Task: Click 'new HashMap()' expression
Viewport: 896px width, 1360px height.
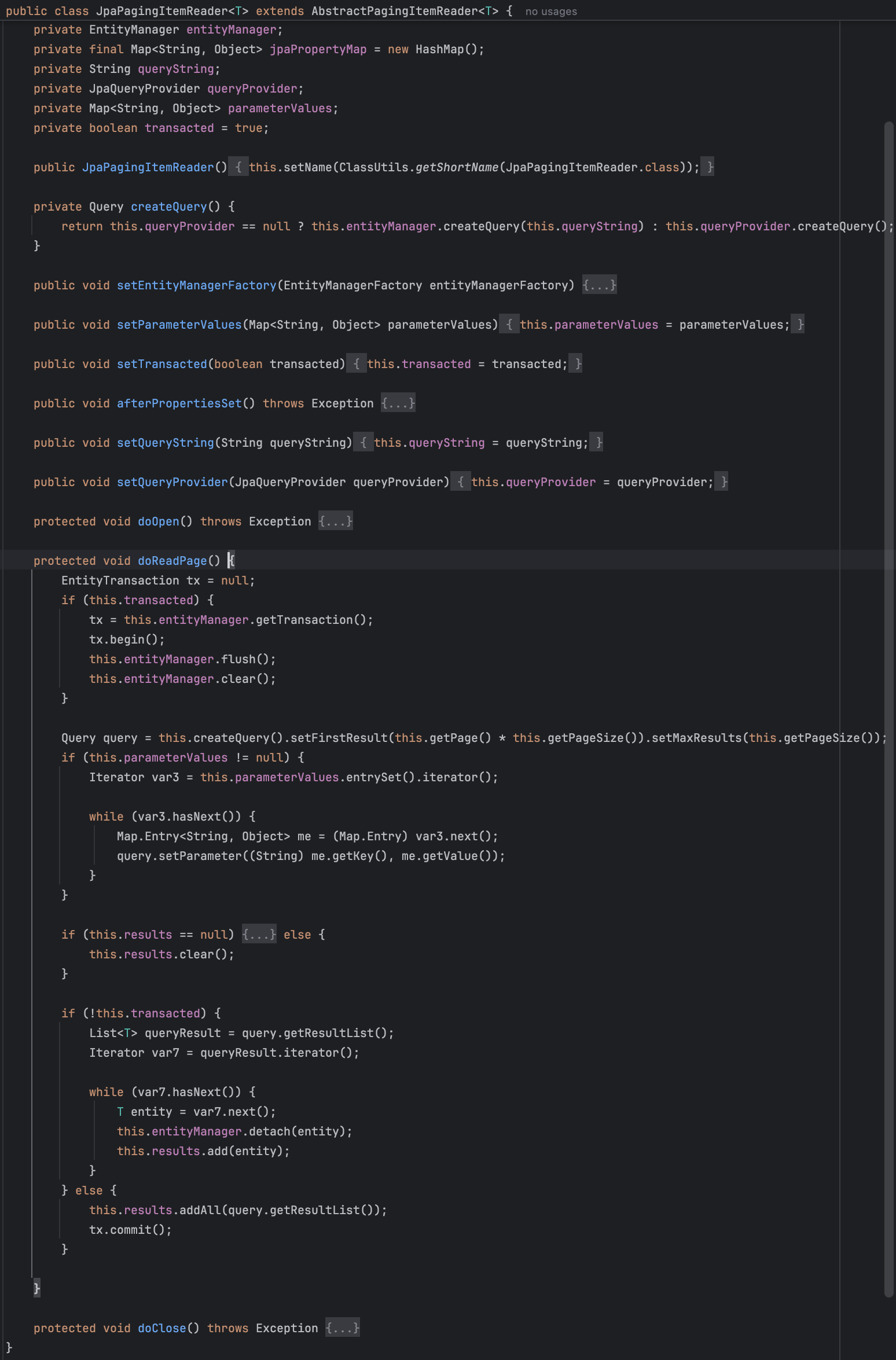Action: coord(434,49)
